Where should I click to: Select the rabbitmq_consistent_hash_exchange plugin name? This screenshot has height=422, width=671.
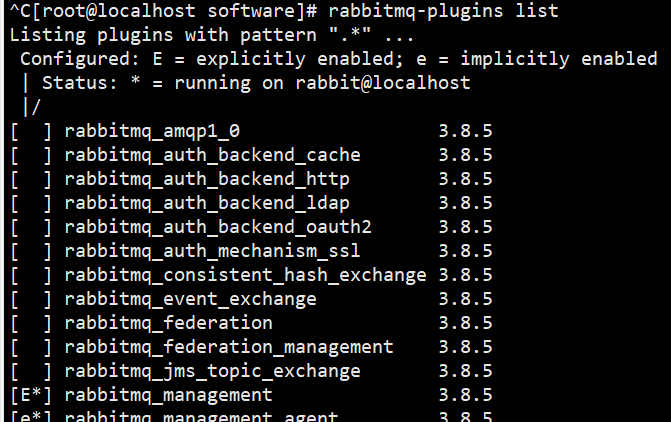tap(245, 275)
